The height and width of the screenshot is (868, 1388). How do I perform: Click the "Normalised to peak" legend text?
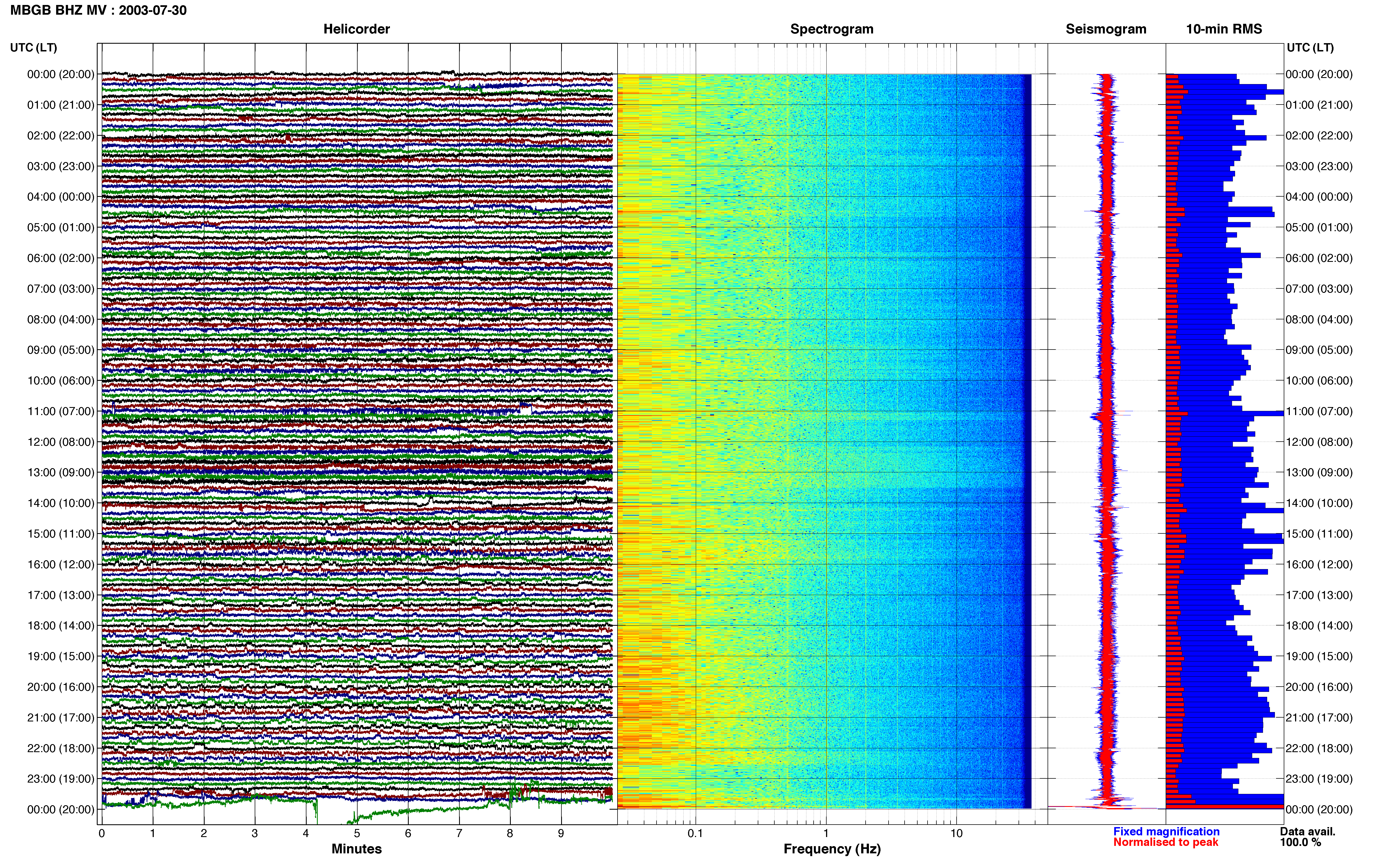pyautogui.click(x=1165, y=842)
